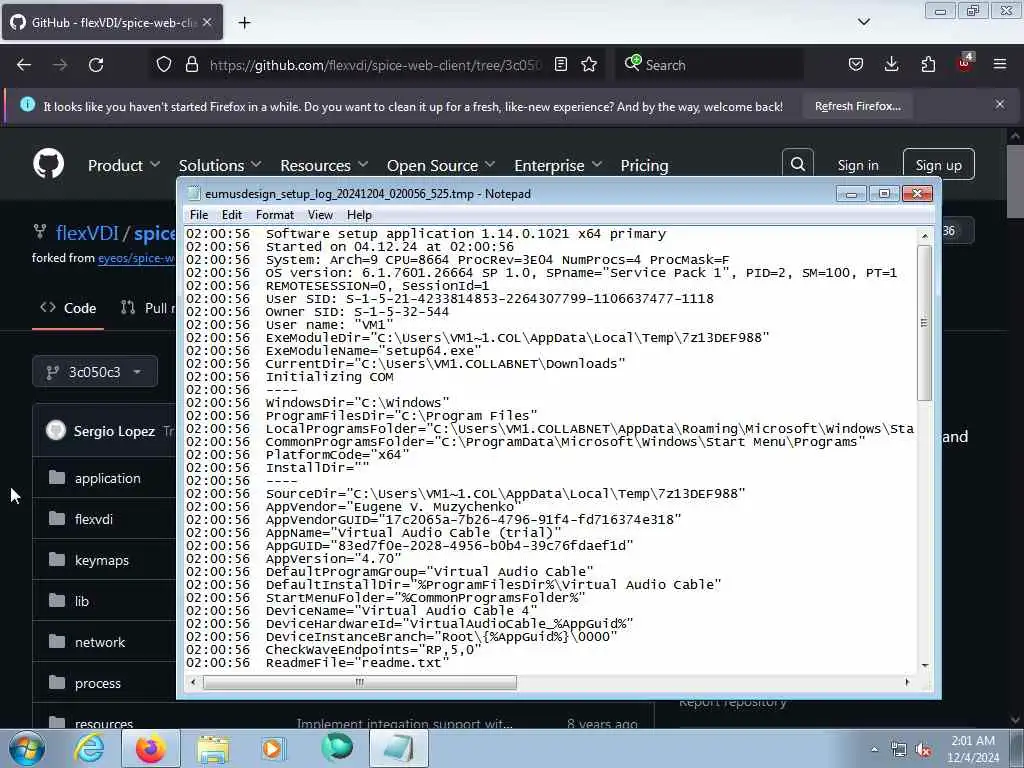The width and height of the screenshot is (1024, 768).
Task: Select the GitHub Code tab
Action: pyautogui.click(x=69, y=308)
